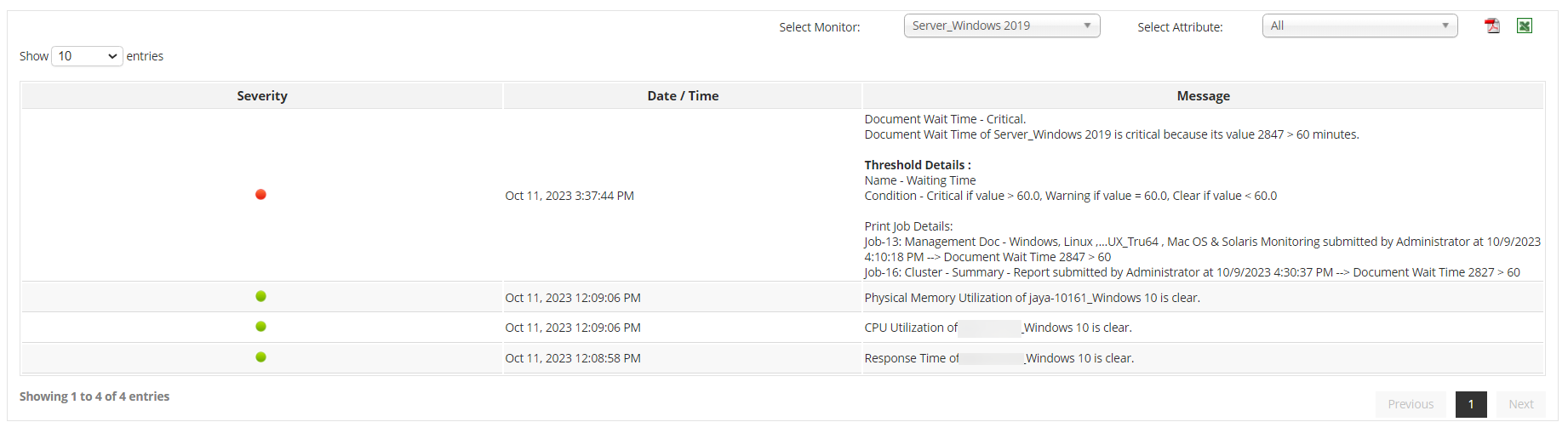Export the alarm report to Excel
1568x422 pixels.
[1524, 26]
